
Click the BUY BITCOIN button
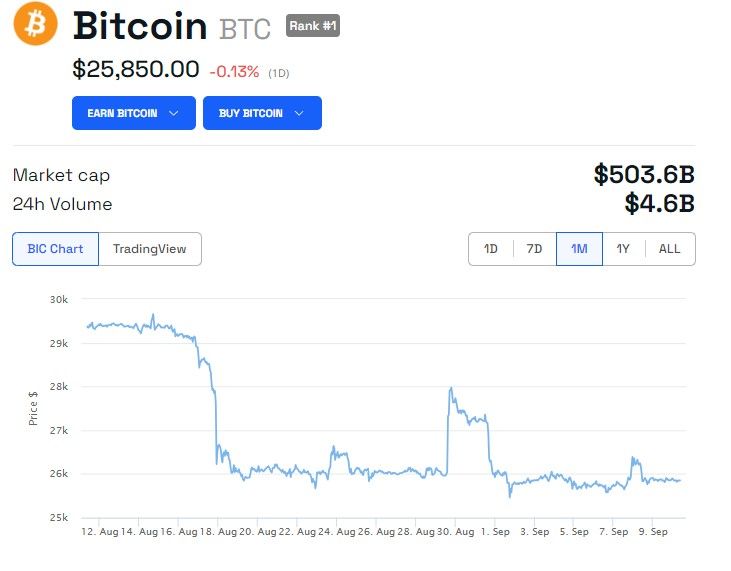pos(262,113)
